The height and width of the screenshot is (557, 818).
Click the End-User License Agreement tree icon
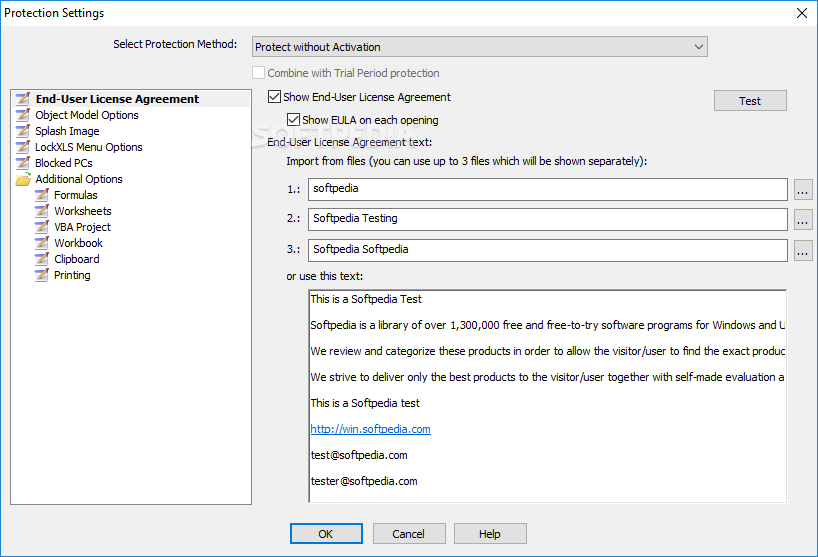23,99
